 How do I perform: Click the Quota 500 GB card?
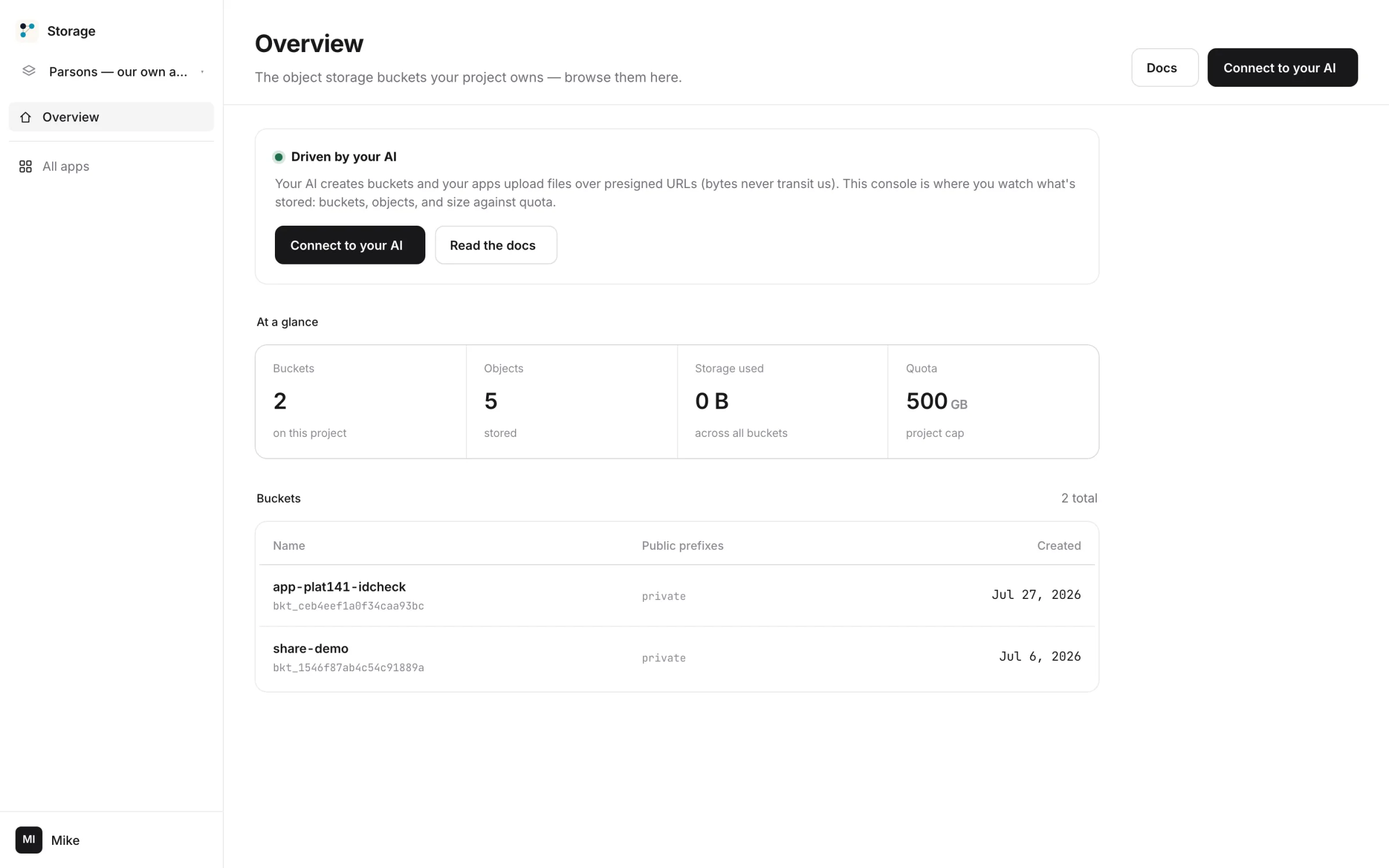[993, 402]
